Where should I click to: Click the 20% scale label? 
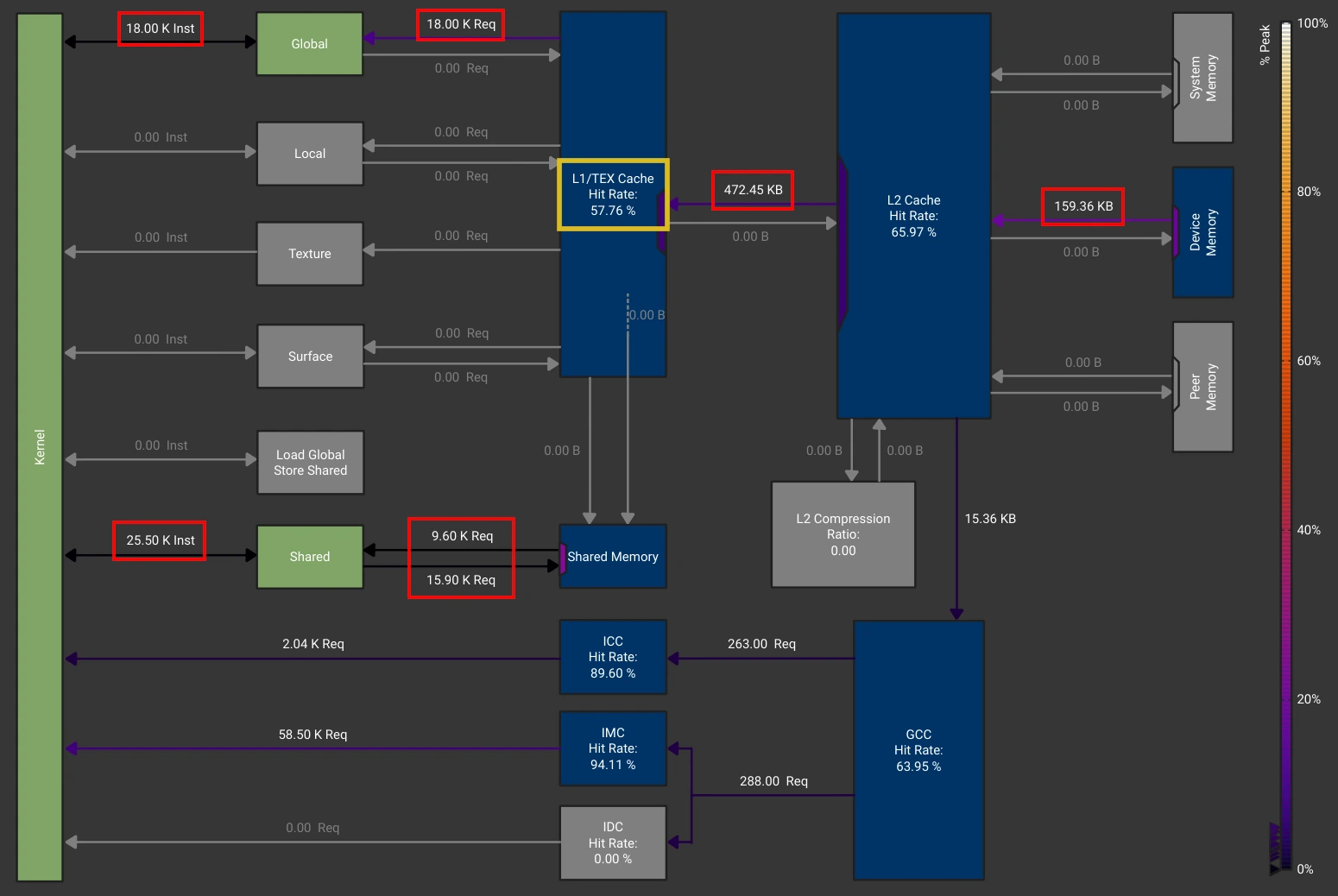pyautogui.click(x=1309, y=699)
